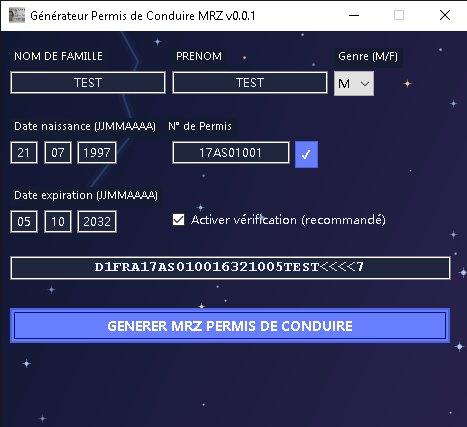Click GENERER MRZ PERMIS DE CONDUIRE button
The image size is (467, 427).
(230, 326)
